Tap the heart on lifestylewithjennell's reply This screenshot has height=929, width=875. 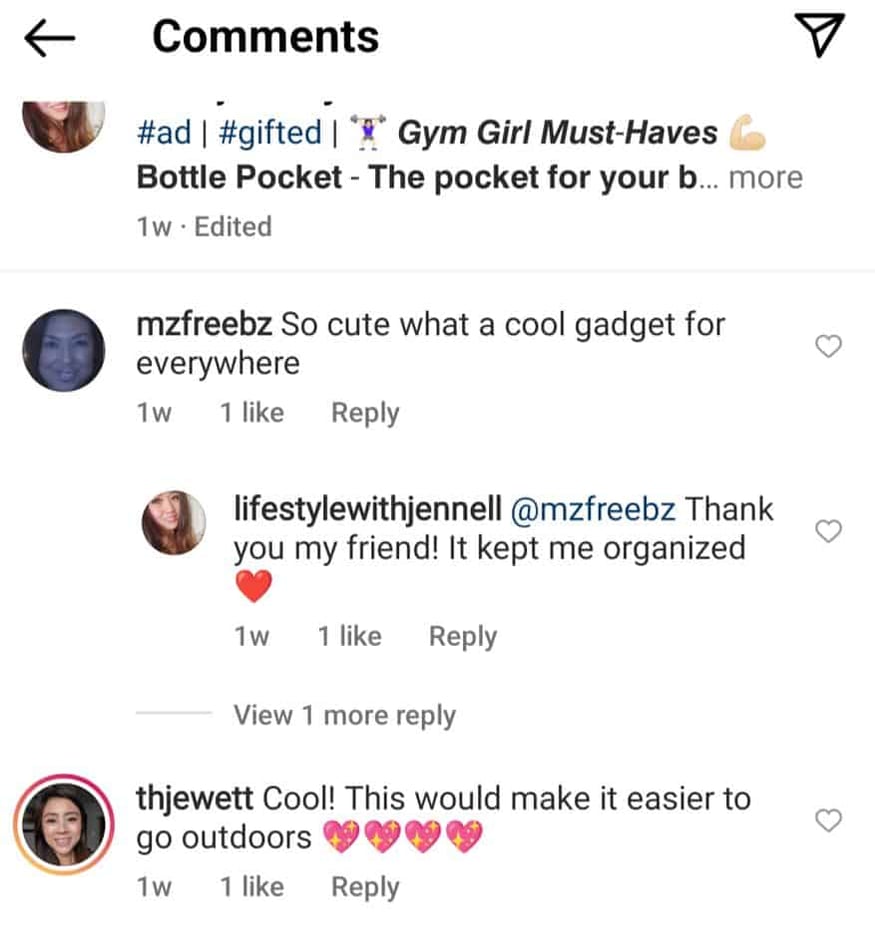[828, 531]
